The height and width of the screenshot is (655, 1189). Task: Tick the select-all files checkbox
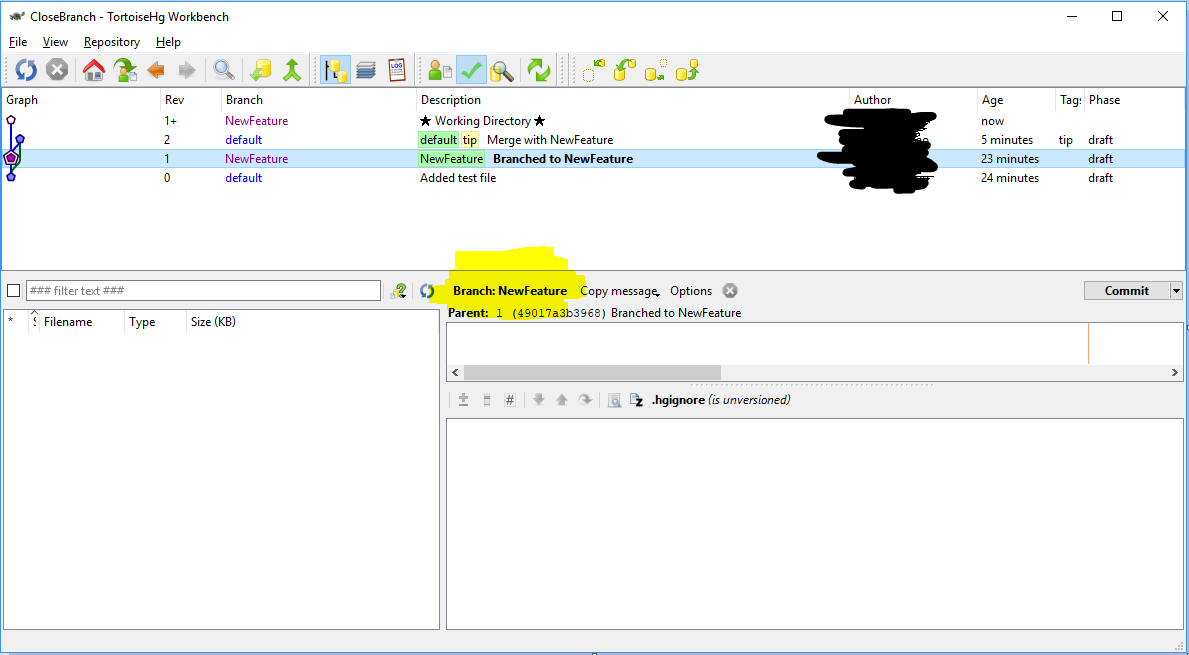click(14, 290)
